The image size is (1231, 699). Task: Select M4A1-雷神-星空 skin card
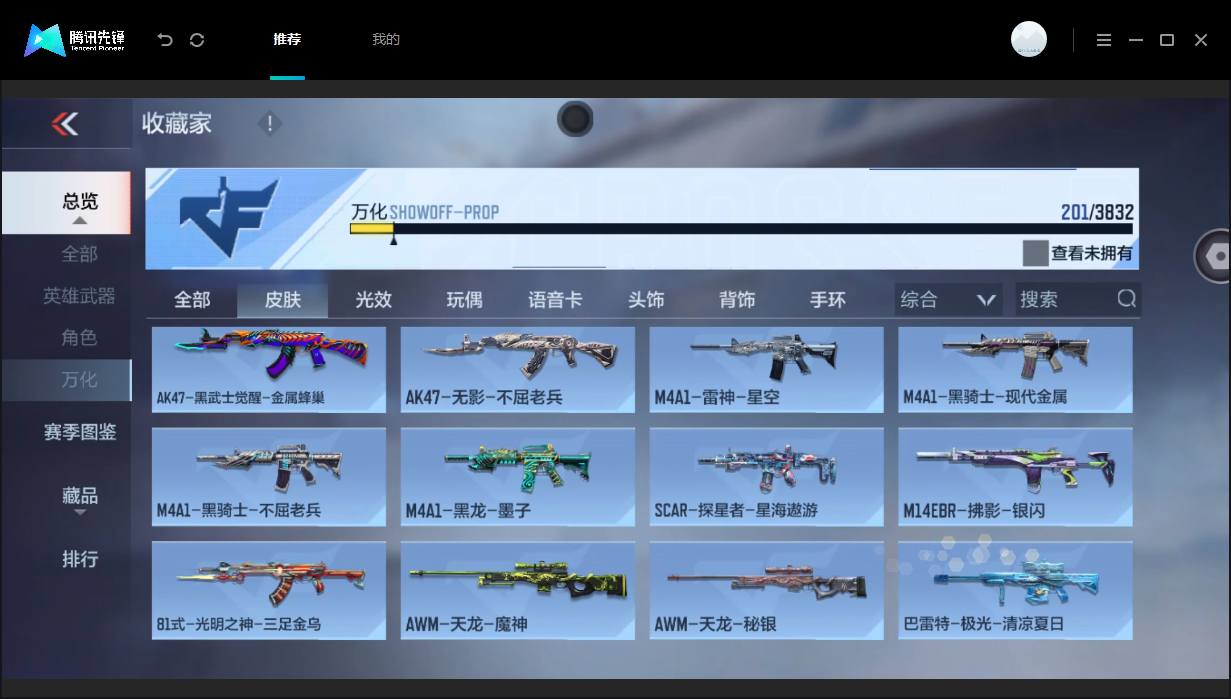(x=767, y=369)
